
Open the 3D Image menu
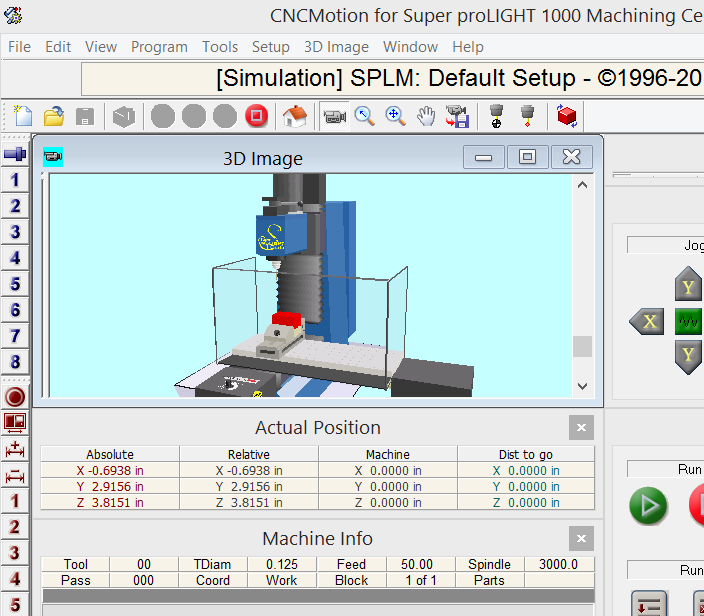tap(336, 47)
